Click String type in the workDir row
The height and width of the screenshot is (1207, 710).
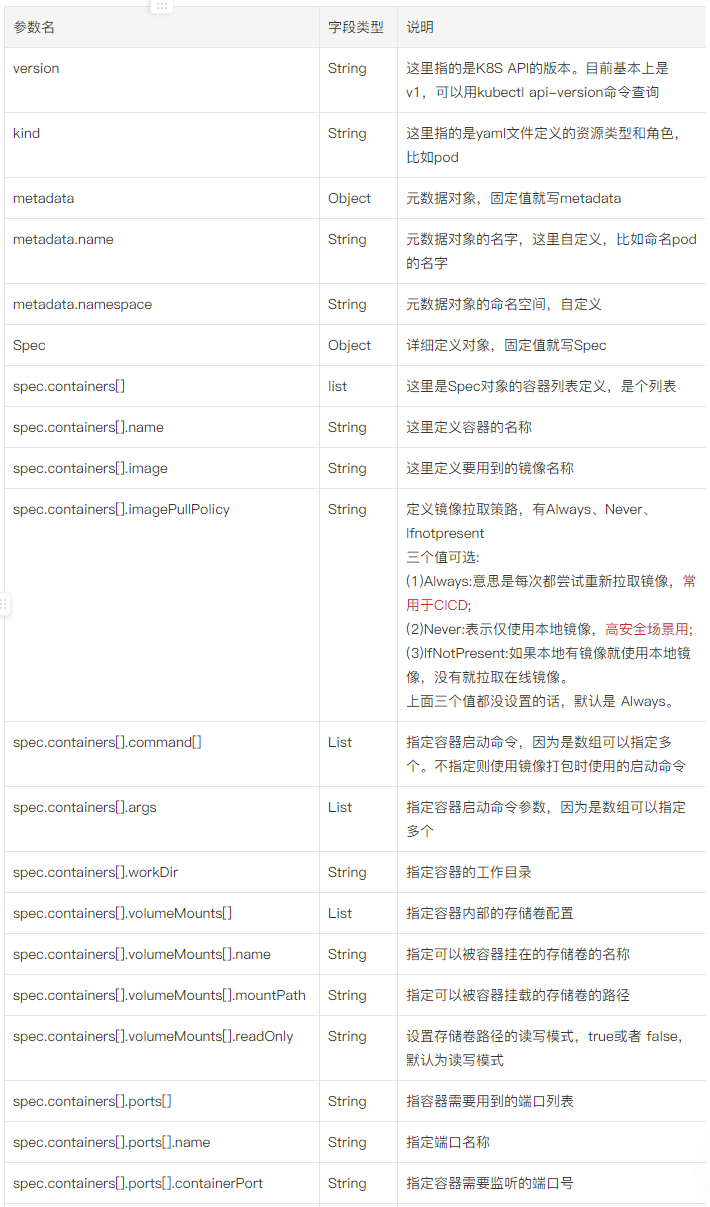coord(347,873)
